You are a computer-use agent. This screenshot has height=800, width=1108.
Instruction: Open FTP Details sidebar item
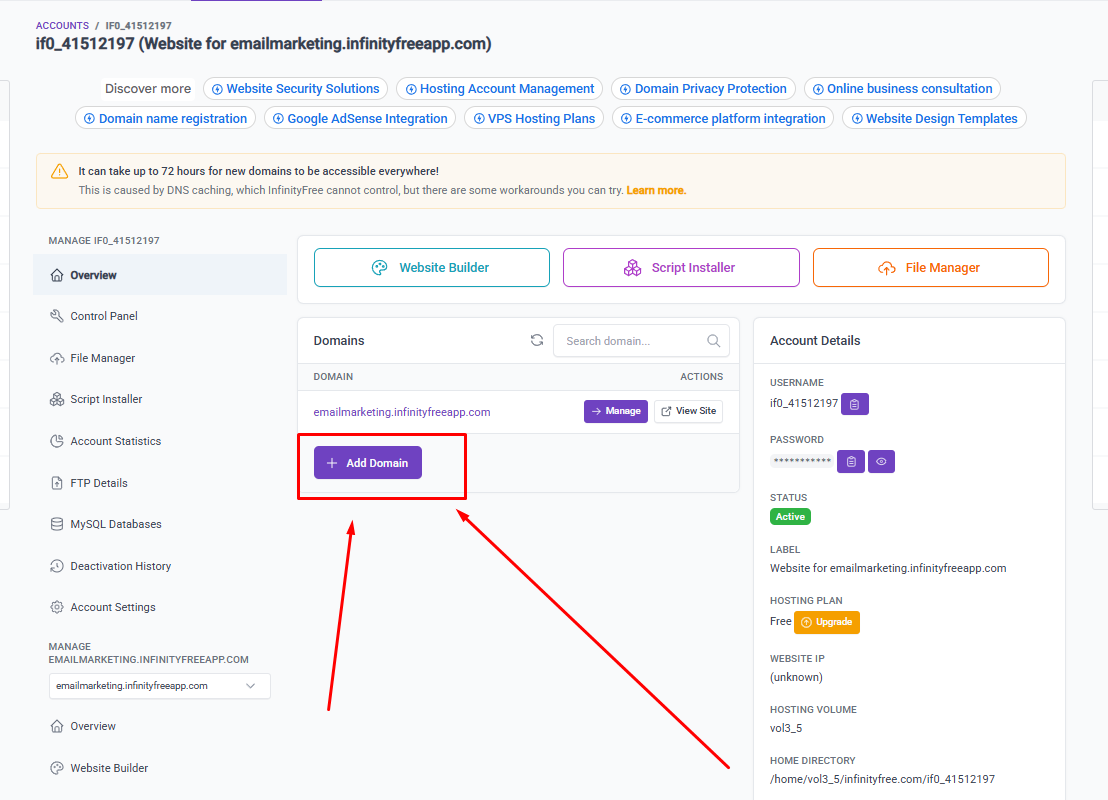[99, 483]
